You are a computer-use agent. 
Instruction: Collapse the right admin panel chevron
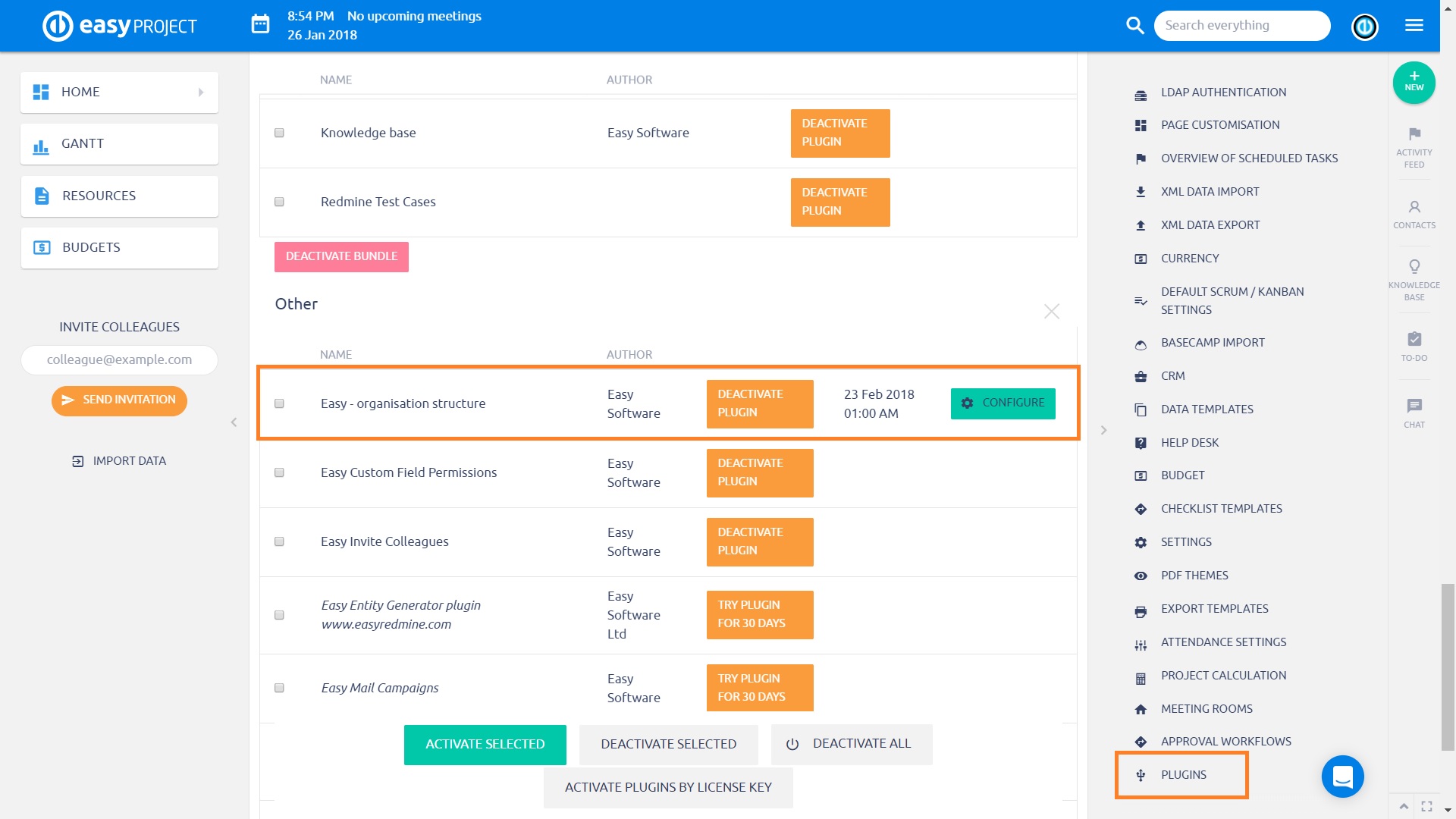click(x=1103, y=430)
